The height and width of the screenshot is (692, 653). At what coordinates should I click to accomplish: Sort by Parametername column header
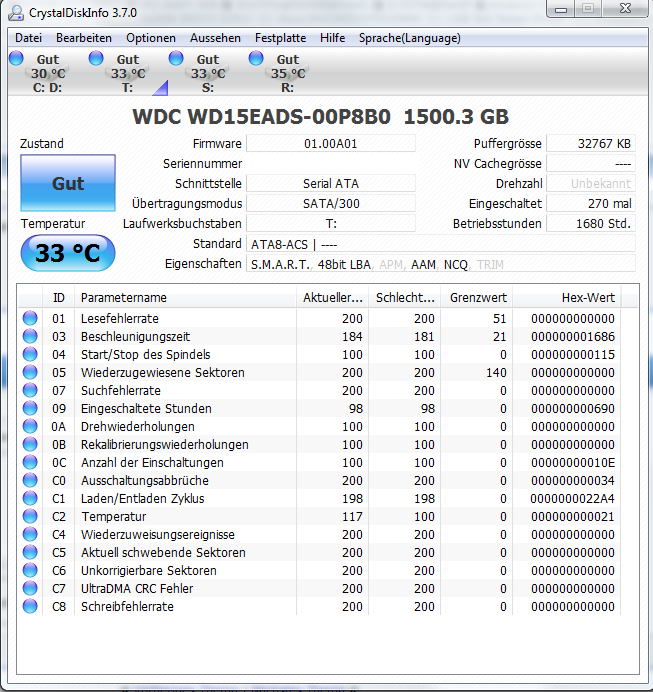pos(185,298)
